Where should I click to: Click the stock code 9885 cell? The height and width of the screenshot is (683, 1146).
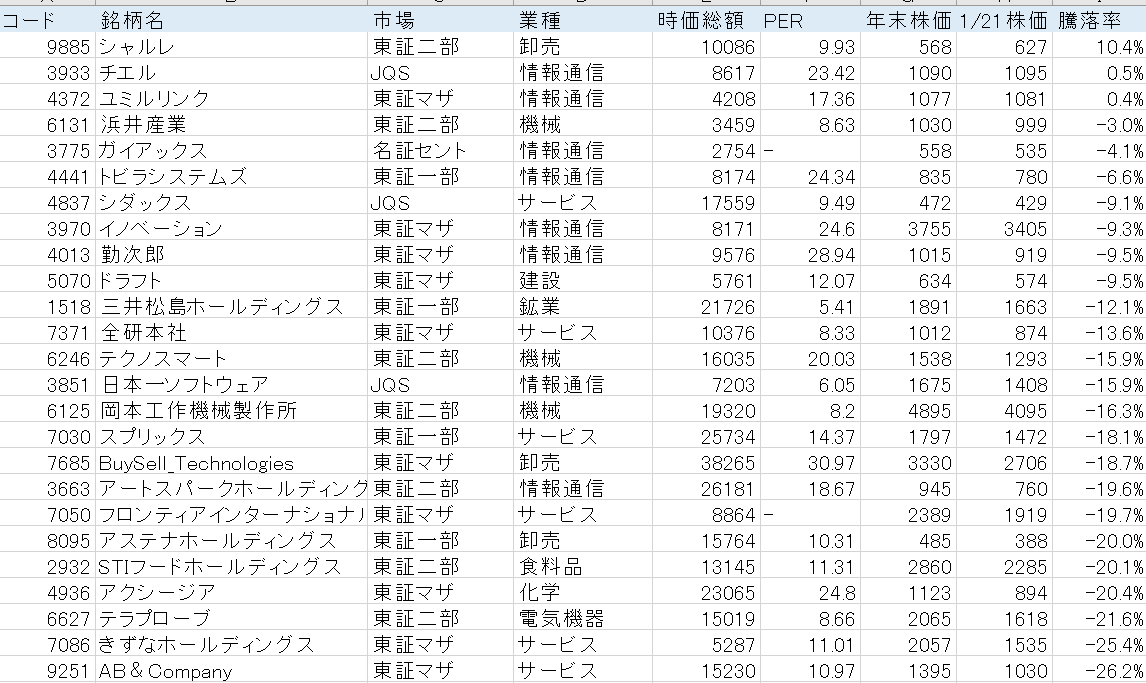(x=45, y=45)
